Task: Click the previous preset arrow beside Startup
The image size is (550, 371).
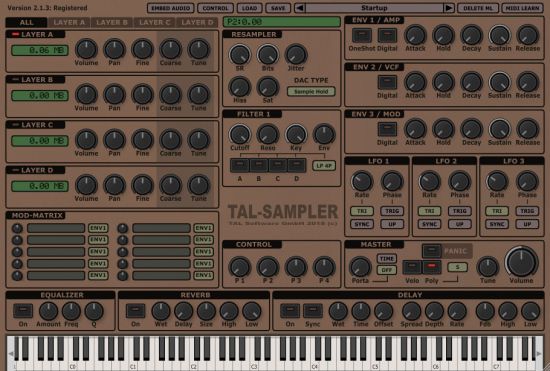Action: [x=300, y=8]
